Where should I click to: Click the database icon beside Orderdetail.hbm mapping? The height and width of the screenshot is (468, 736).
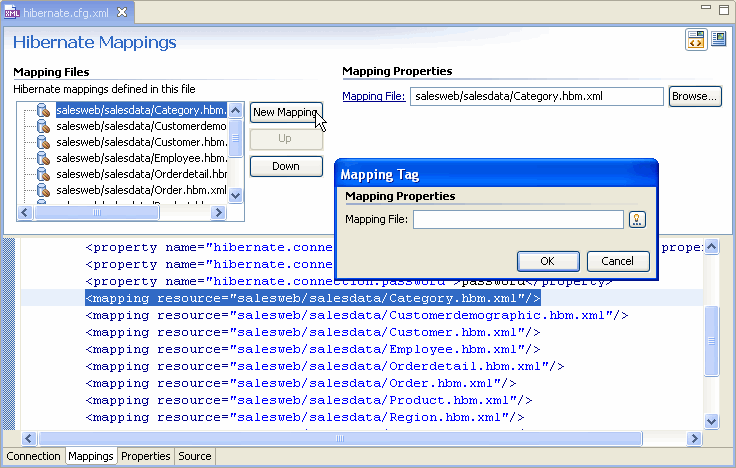(43, 174)
